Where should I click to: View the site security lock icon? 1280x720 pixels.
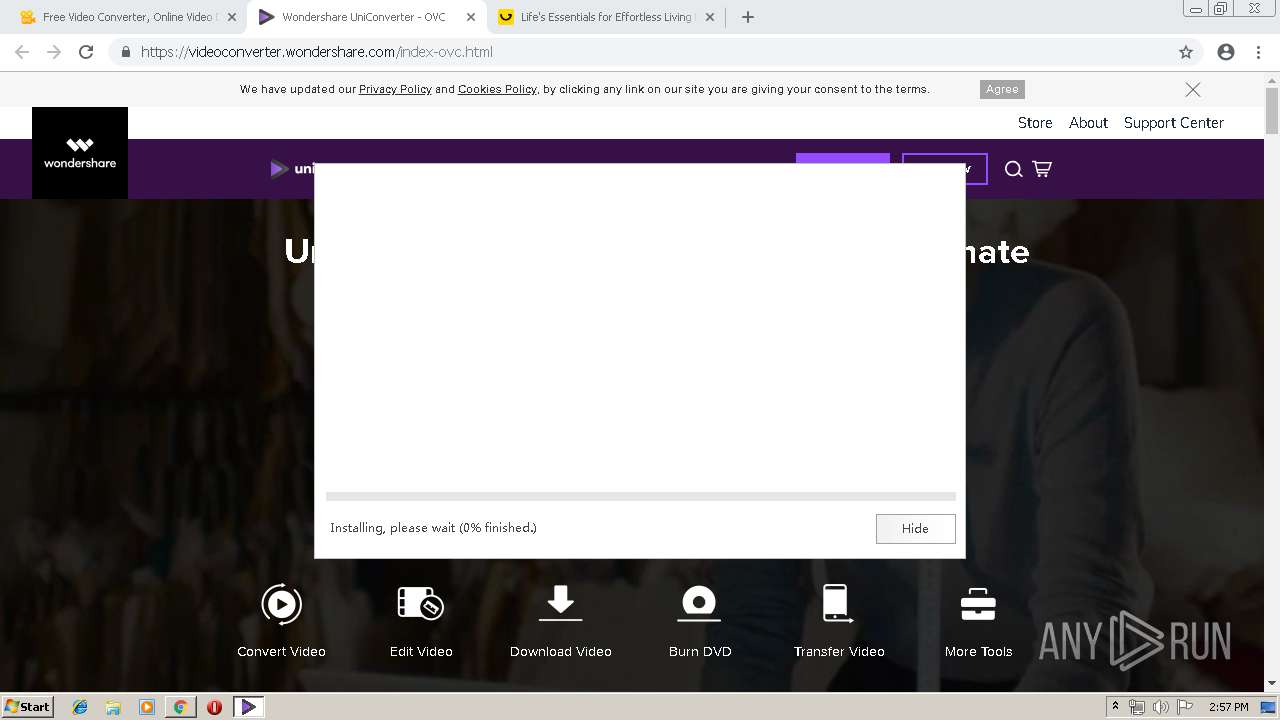pos(125,52)
